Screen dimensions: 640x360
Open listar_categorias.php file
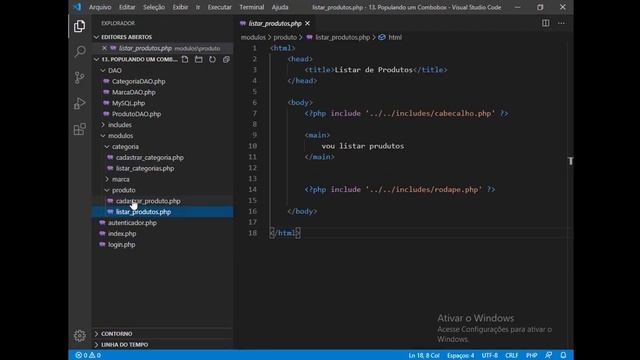(144, 169)
